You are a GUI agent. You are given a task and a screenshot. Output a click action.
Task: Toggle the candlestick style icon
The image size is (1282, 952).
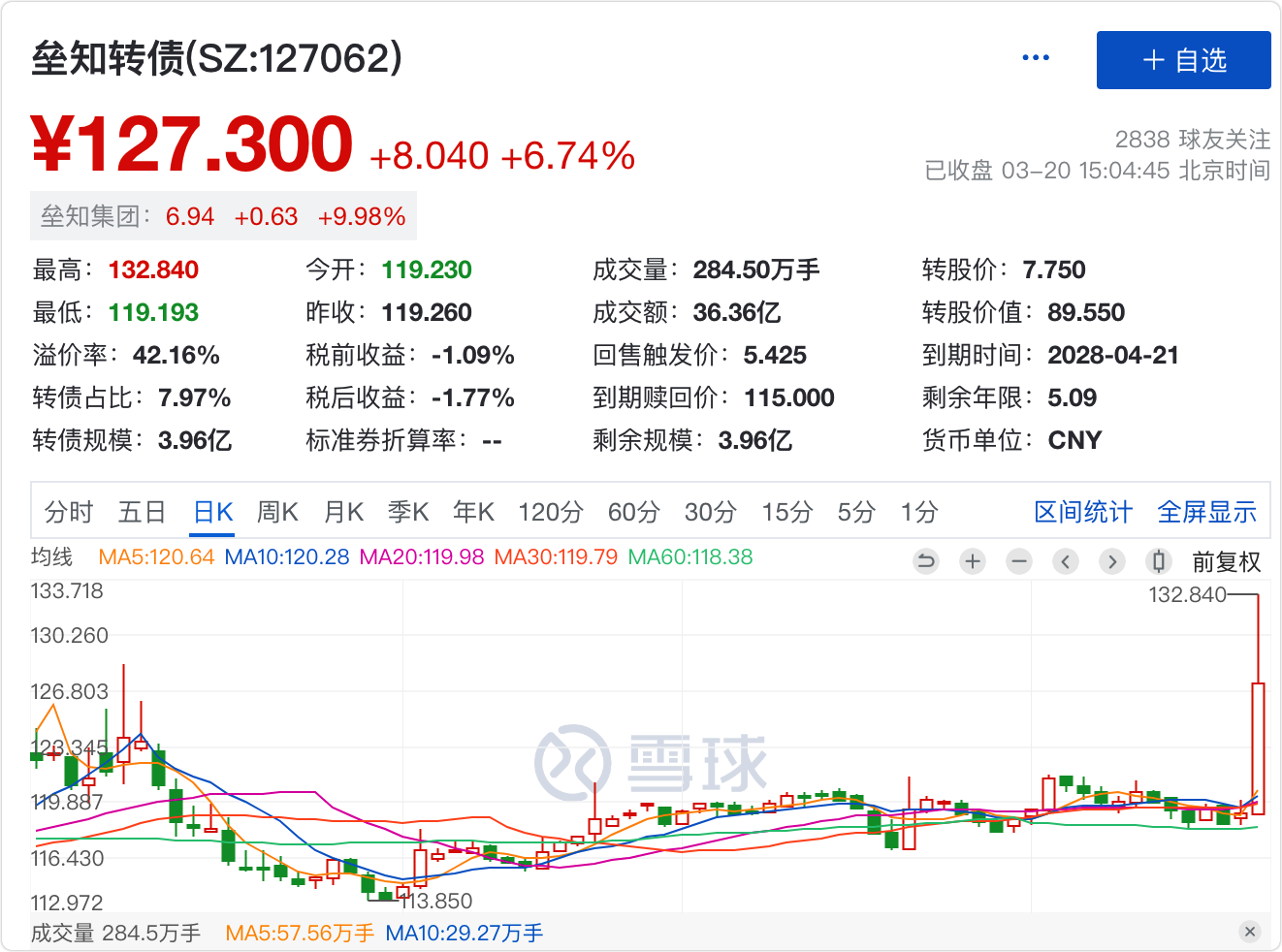click(x=1158, y=561)
